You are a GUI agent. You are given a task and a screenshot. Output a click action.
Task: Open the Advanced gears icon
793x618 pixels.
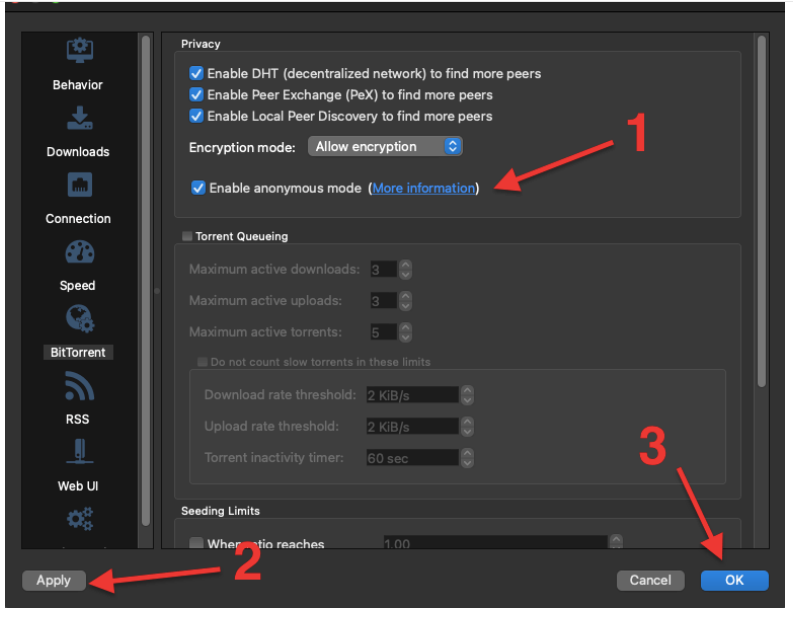pyautogui.click(x=80, y=519)
